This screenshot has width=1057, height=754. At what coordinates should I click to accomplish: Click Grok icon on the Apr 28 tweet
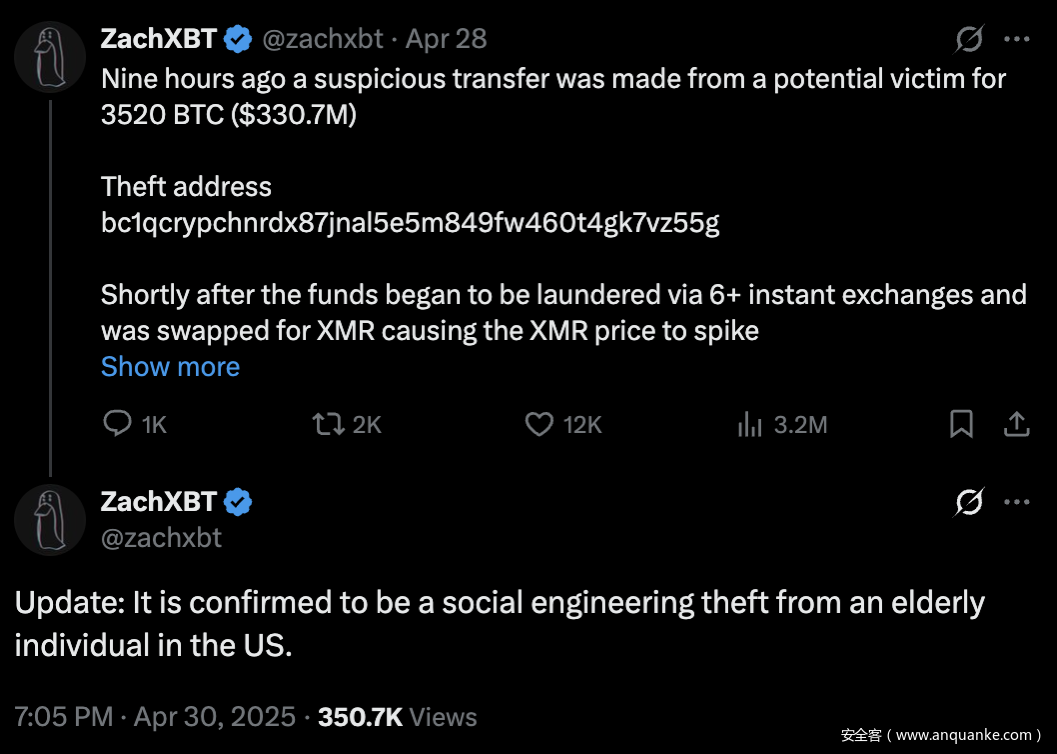(969, 40)
